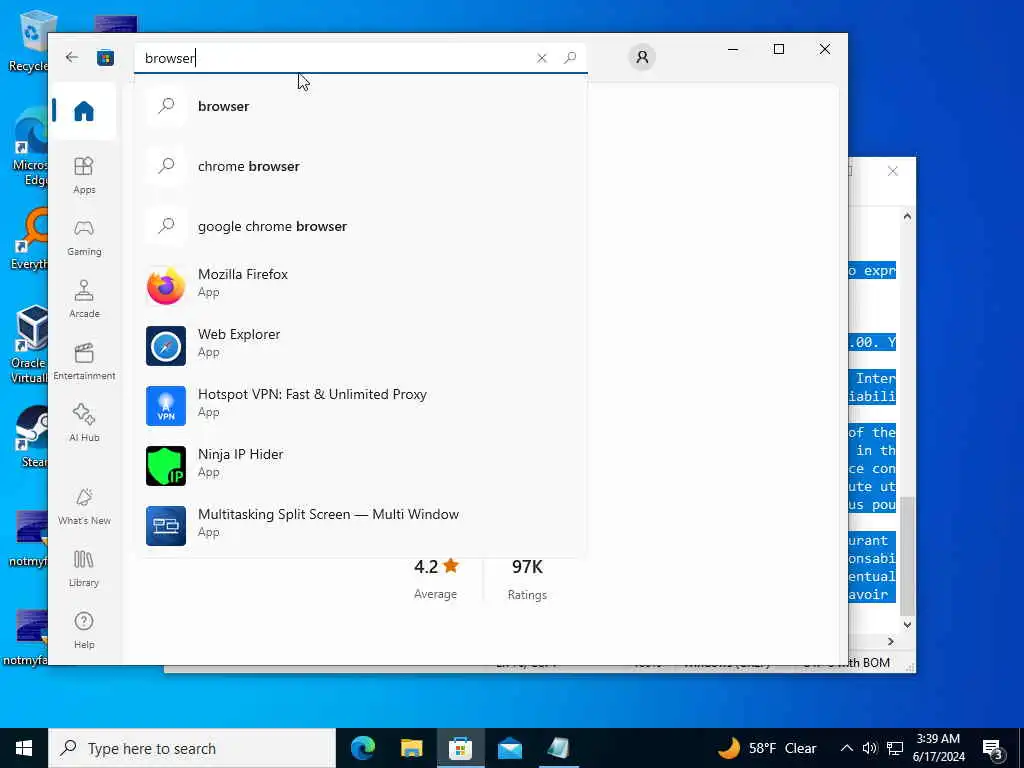The height and width of the screenshot is (768, 1024).
Task: Click Notepad's scroll up arrow
Action: click(907, 216)
